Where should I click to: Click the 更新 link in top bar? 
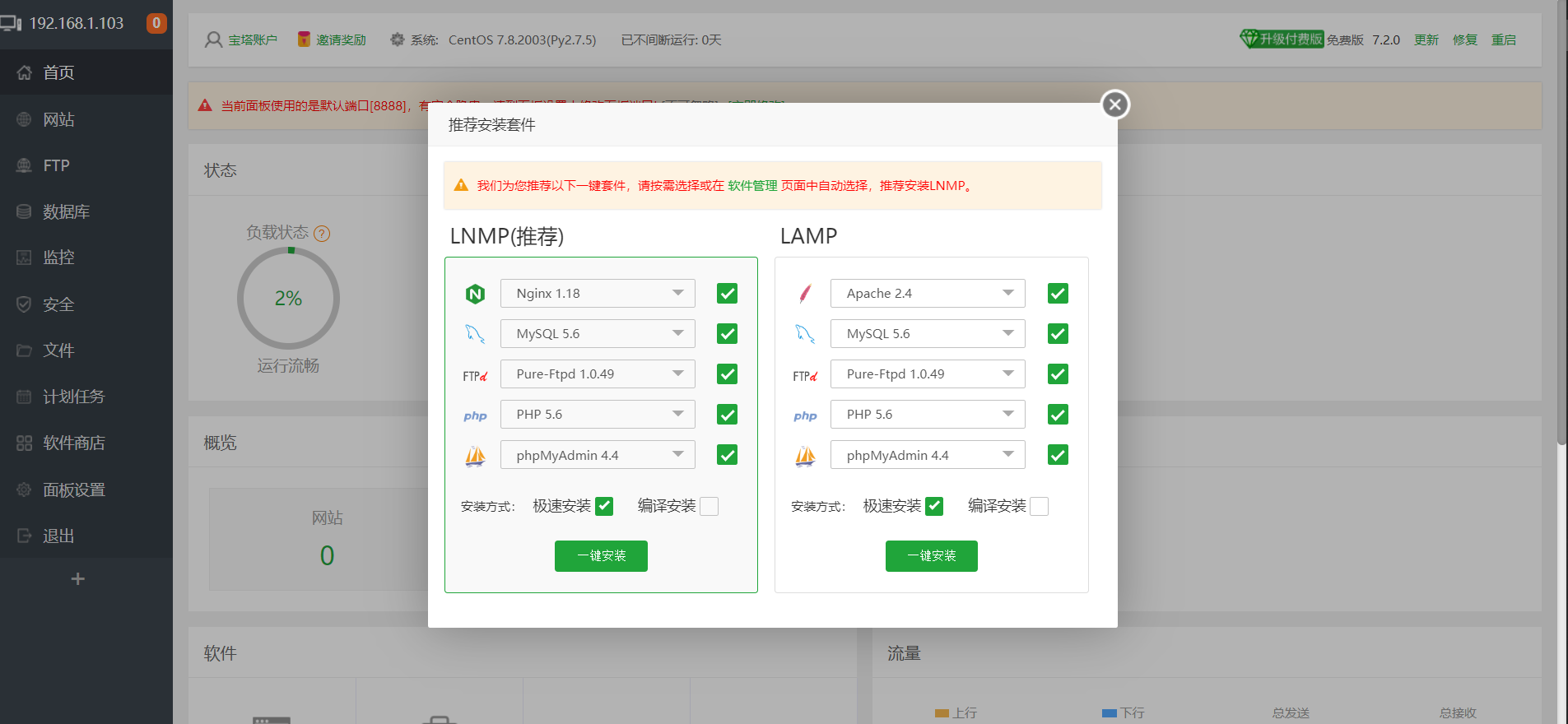click(1426, 40)
